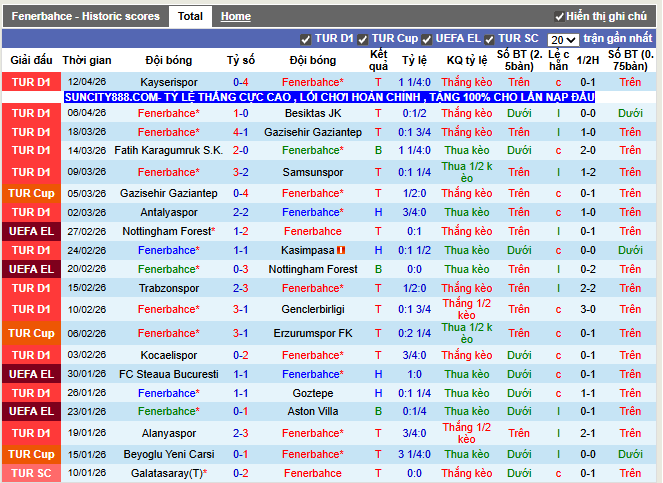The width and height of the screenshot is (663, 483).
Task: Click the UEFA EL badge for Aston Villa match
Action: 31,411
